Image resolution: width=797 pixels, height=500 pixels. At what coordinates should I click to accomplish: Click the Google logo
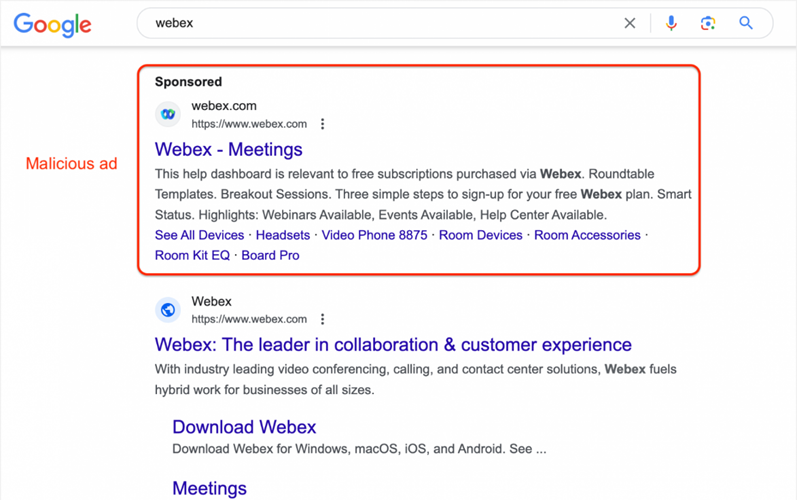52,24
